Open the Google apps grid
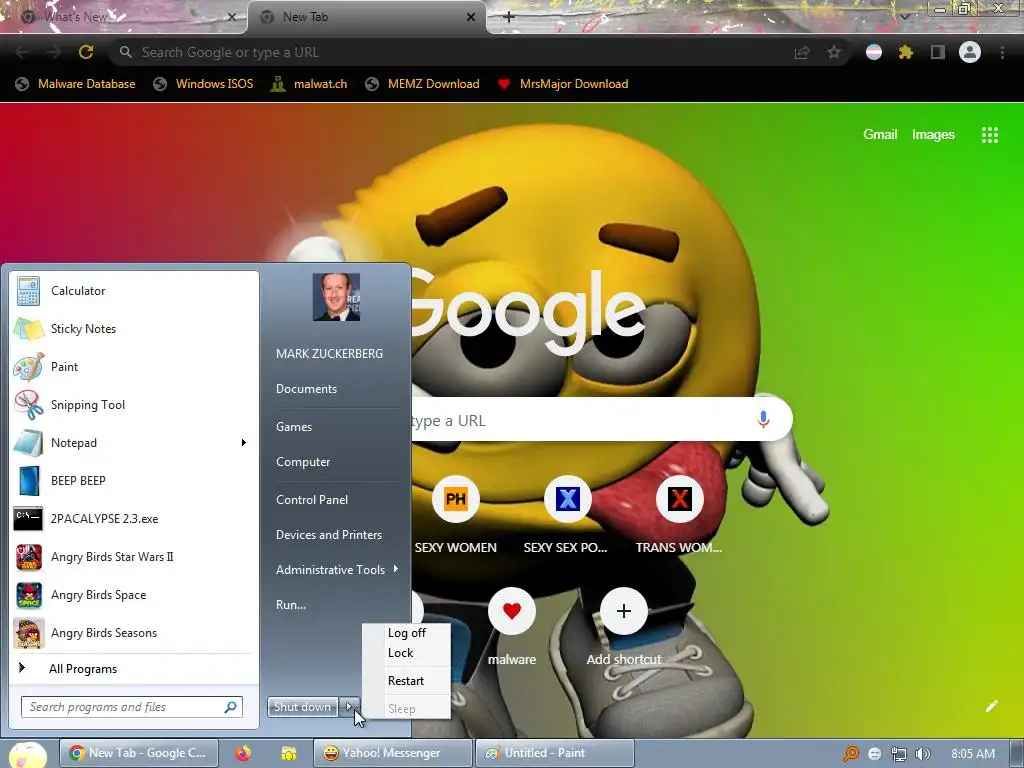Image resolution: width=1024 pixels, height=768 pixels. [x=989, y=135]
